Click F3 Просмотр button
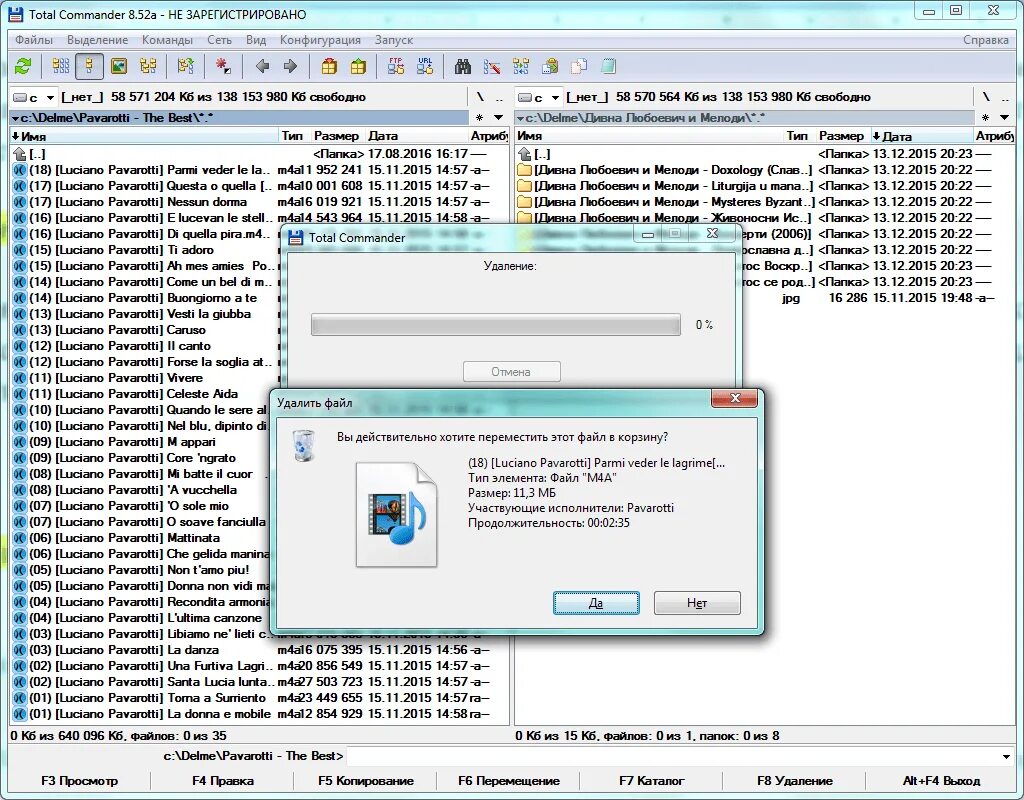Screen dimensions: 1024x800 pos(80,780)
